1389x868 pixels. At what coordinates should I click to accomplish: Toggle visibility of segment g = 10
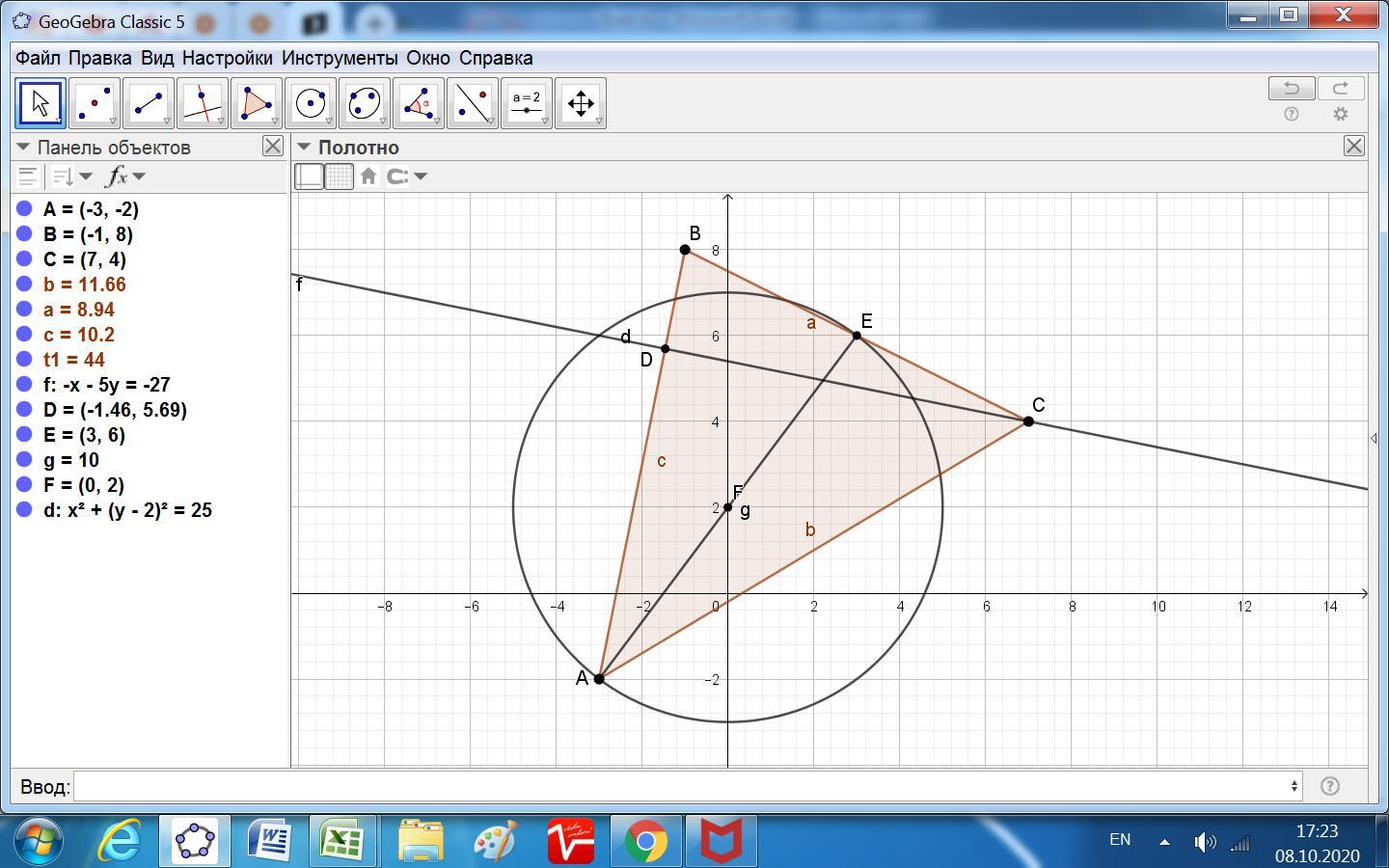(25, 460)
